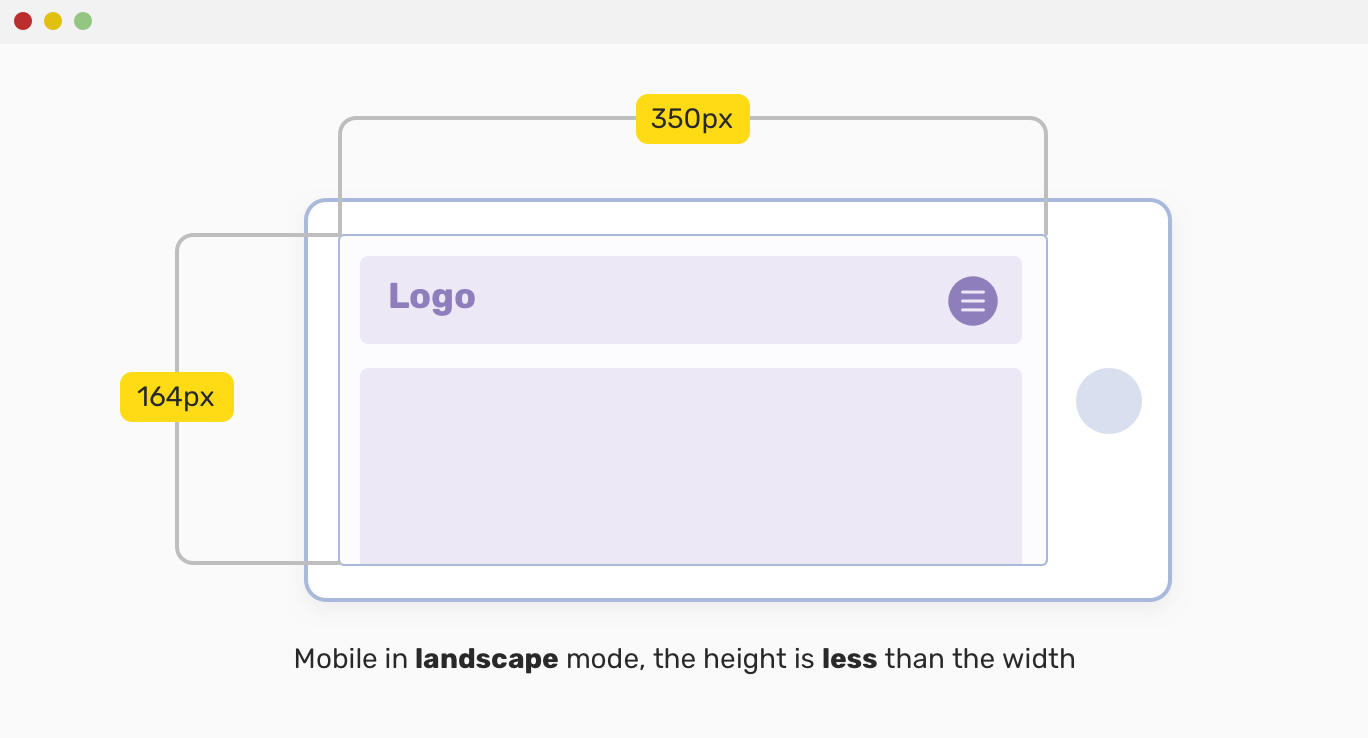Click the word "width" ending the caption
Image resolution: width=1368 pixels, height=738 pixels.
(x=1042, y=659)
